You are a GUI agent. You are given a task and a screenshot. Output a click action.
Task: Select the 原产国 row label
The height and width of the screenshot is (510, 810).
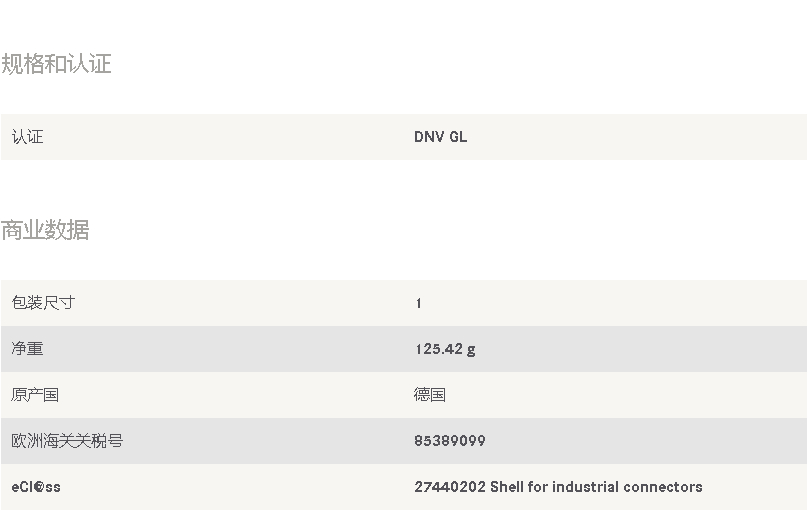click(x=35, y=395)
